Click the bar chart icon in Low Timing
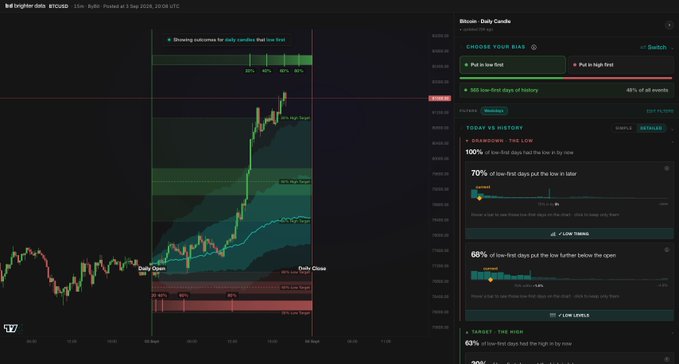 (x=553, y=234)
